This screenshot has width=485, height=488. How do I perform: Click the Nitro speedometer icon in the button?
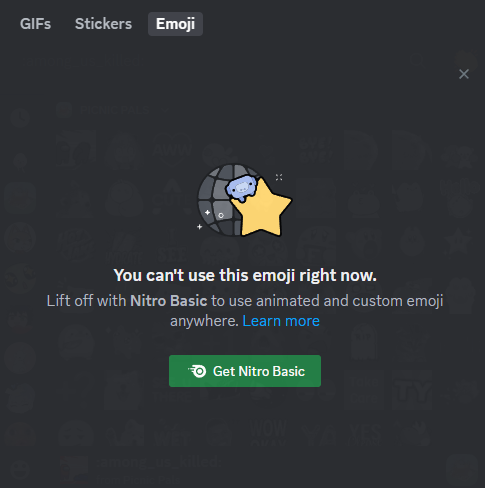pyautogui.click(x=198, y=371)
